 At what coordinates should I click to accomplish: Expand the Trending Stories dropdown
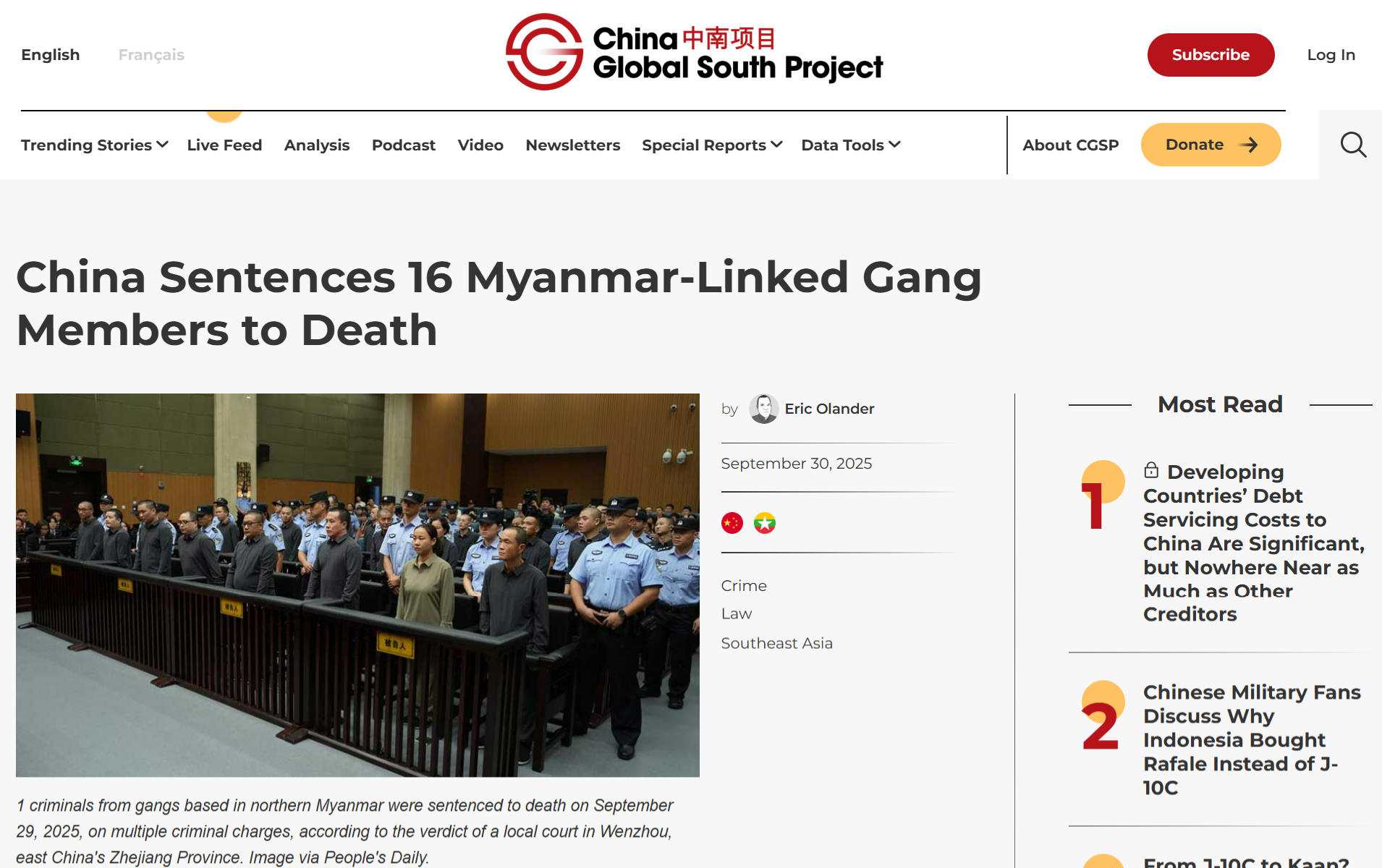pos(95,145)
